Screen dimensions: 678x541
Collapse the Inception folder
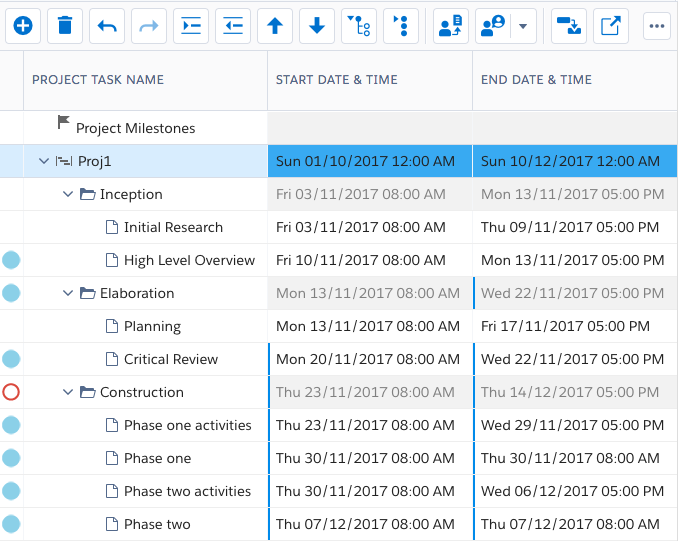pos(68,194)
